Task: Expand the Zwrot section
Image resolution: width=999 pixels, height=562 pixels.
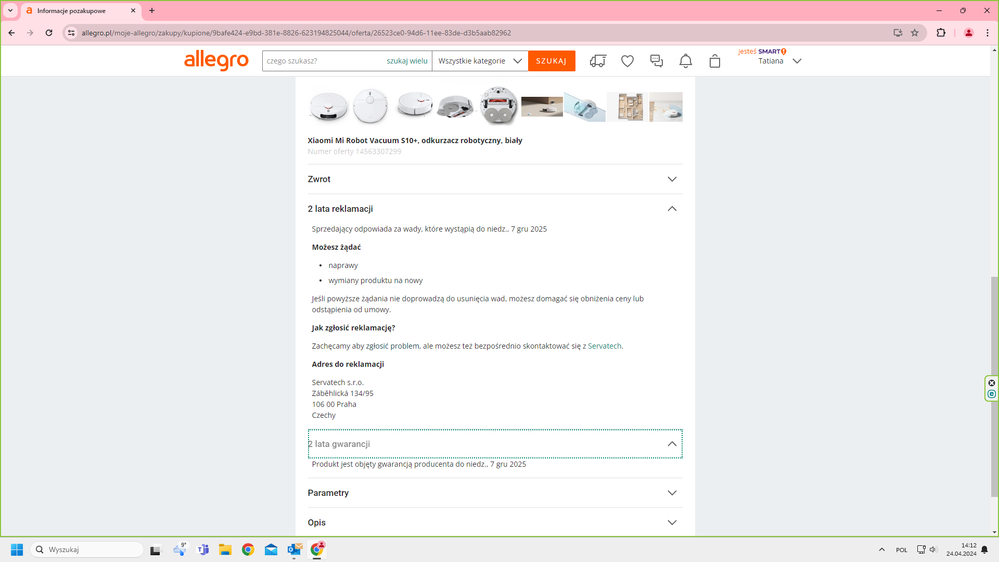Action: pyautogui.click(x=495, y=179)
